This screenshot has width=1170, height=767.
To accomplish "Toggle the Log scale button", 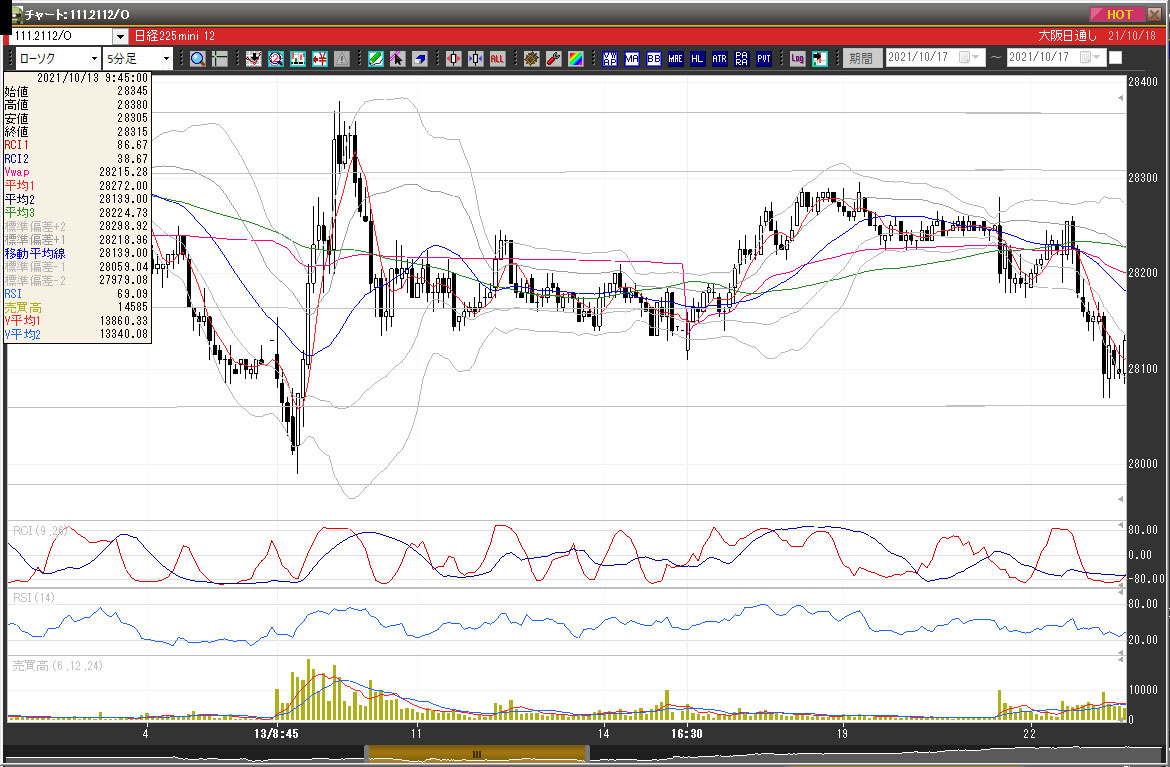I will click(x=797, y=59).
